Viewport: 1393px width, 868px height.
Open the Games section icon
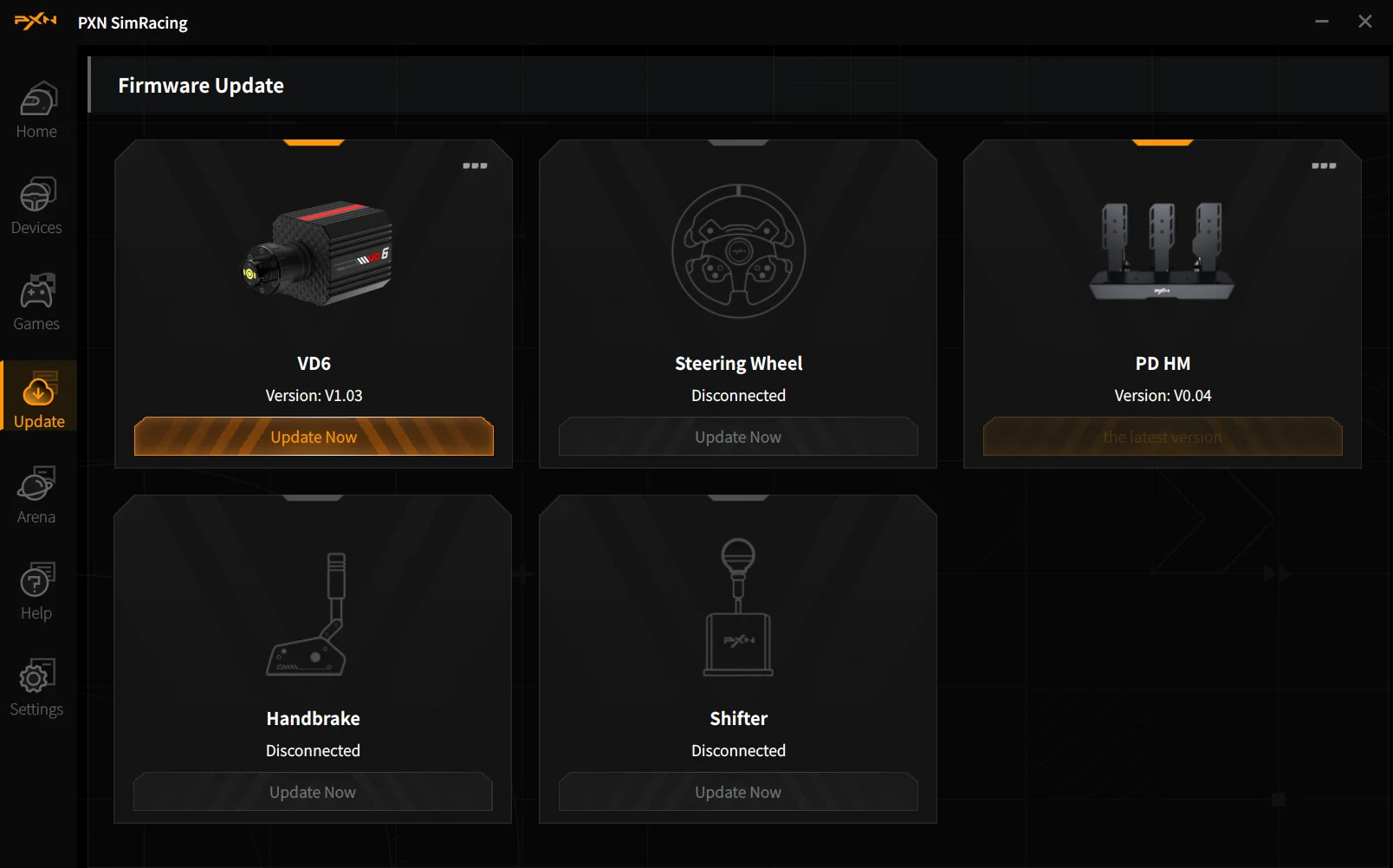[x=37, y=291]
